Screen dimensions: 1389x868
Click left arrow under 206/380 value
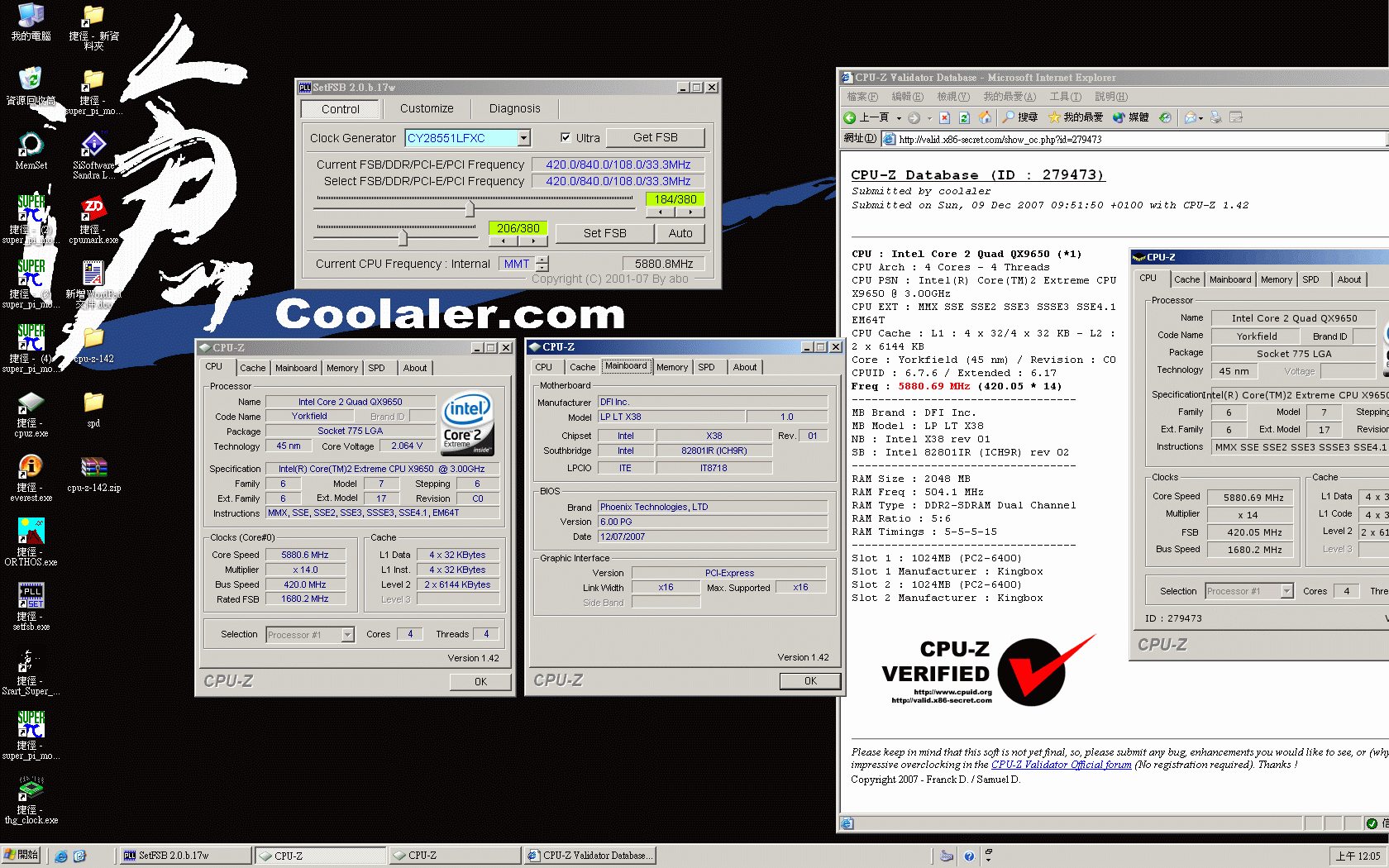pyautogui.click(x=503, y=241)
